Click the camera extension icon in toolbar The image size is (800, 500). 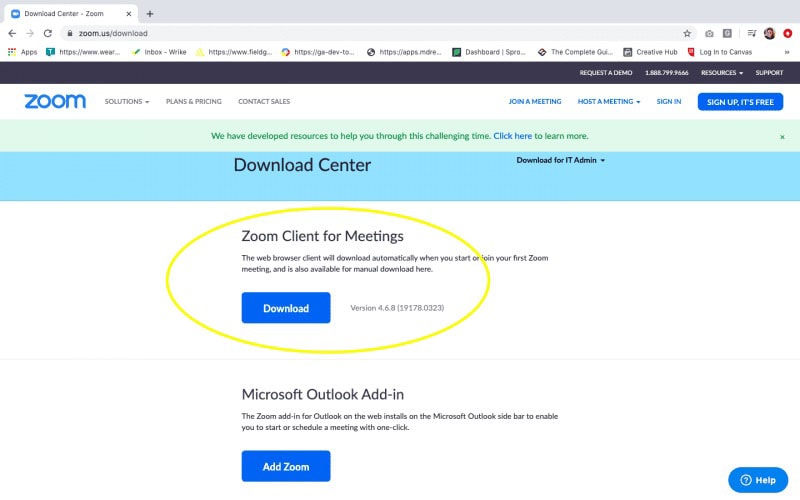click(x=709, y=33)
